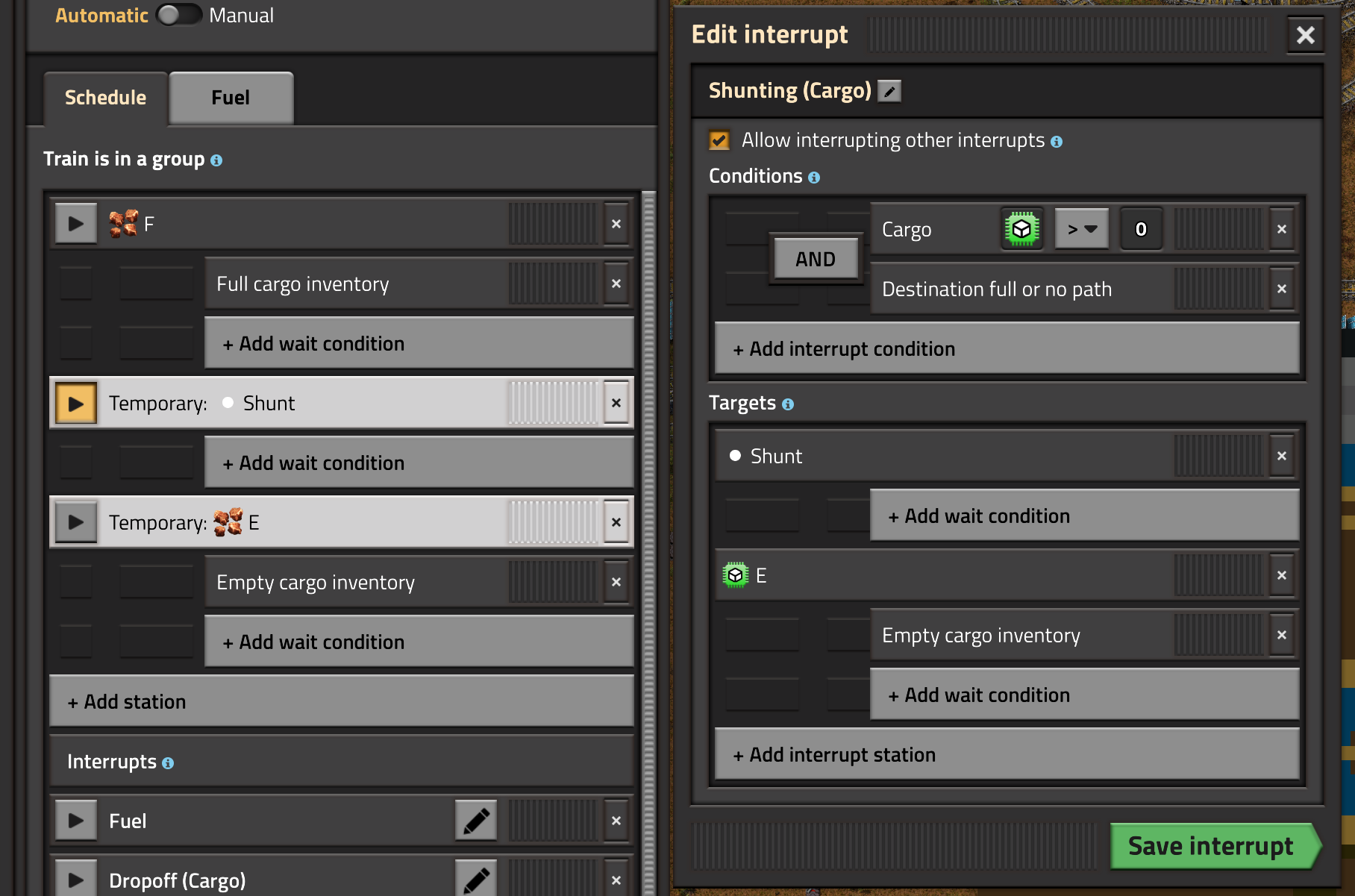Select the Schedule tab
This screenshot has height=896, width=1355.
coord(105,98)
